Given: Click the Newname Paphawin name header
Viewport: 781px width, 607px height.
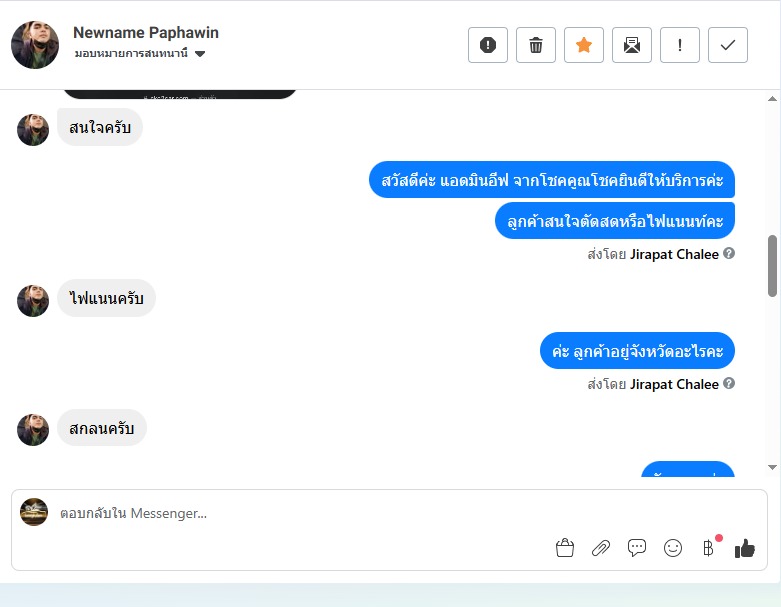Looking at the screenshot, I should (146, 32).
